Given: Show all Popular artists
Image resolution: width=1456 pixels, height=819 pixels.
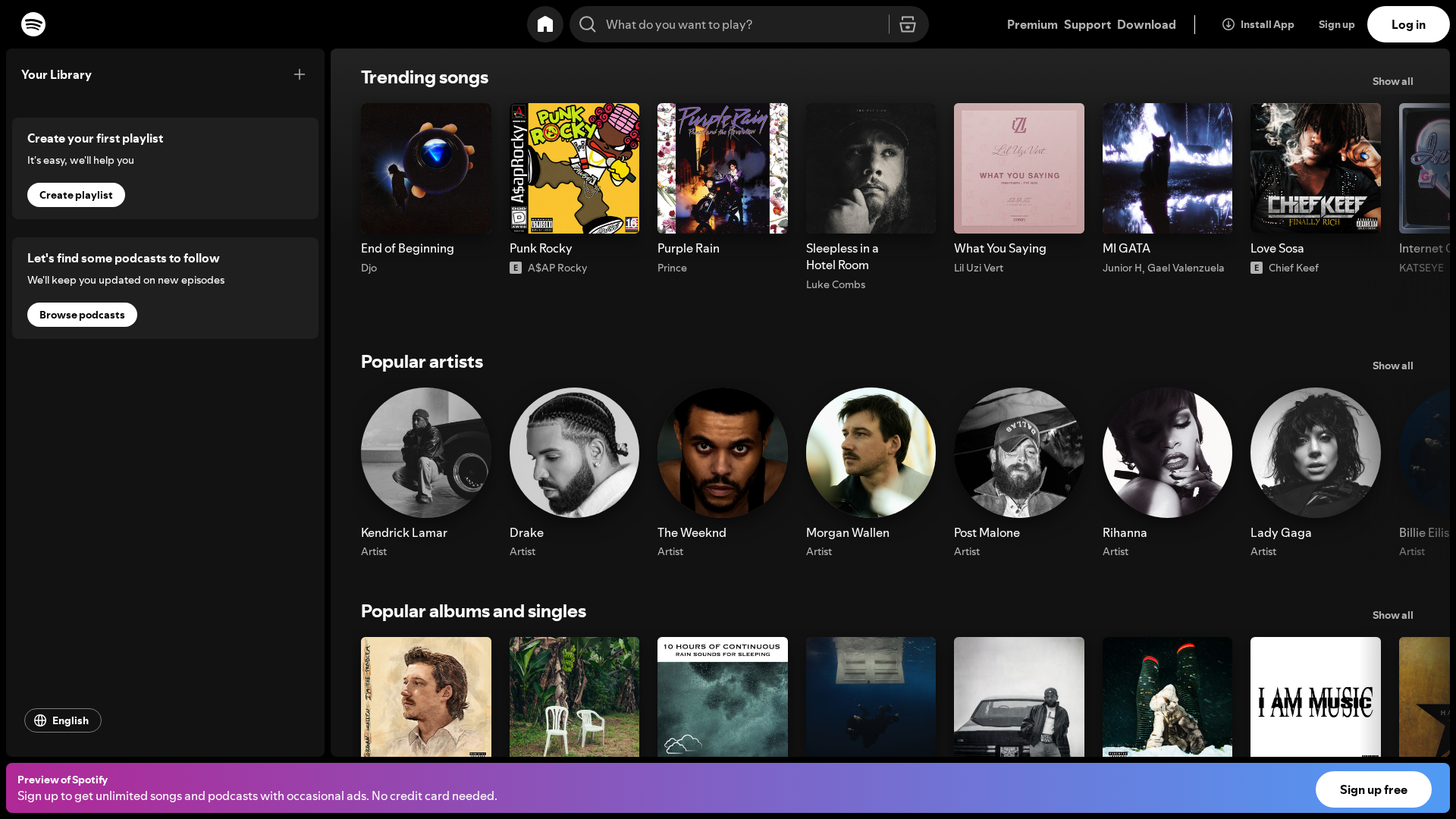Looking at the screenshot, I should (x=1393, y=366).
